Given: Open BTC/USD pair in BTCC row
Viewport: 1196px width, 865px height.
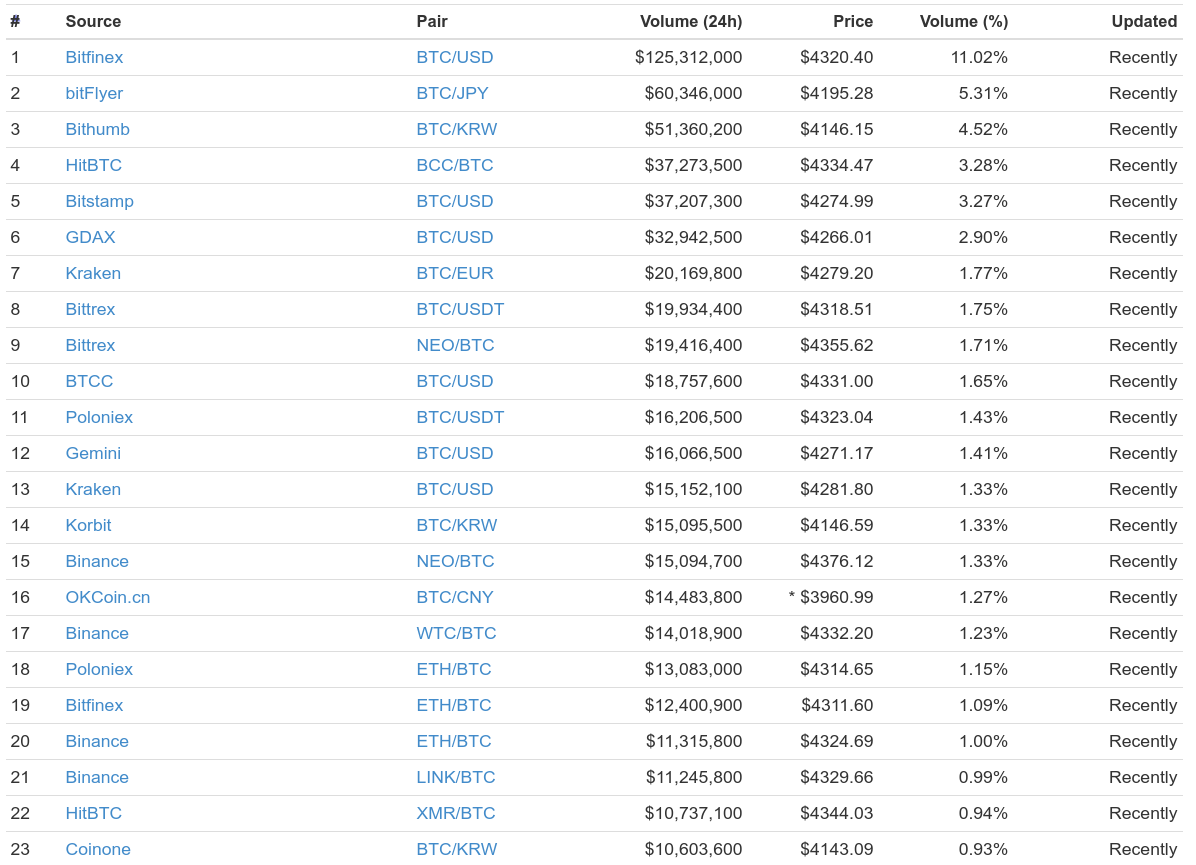Looking at the screenshot, I should click(x=455, y=381).
